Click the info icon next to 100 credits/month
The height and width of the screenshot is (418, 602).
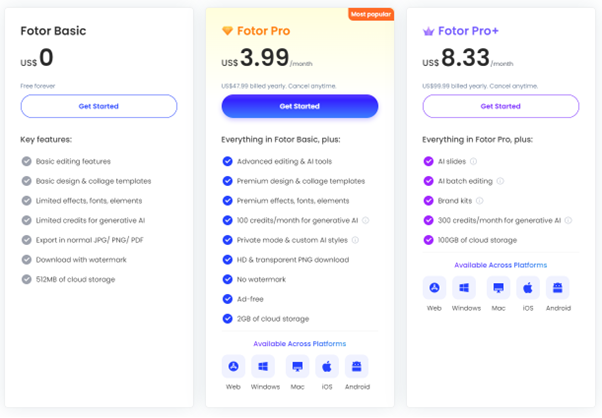click(367, 220)
